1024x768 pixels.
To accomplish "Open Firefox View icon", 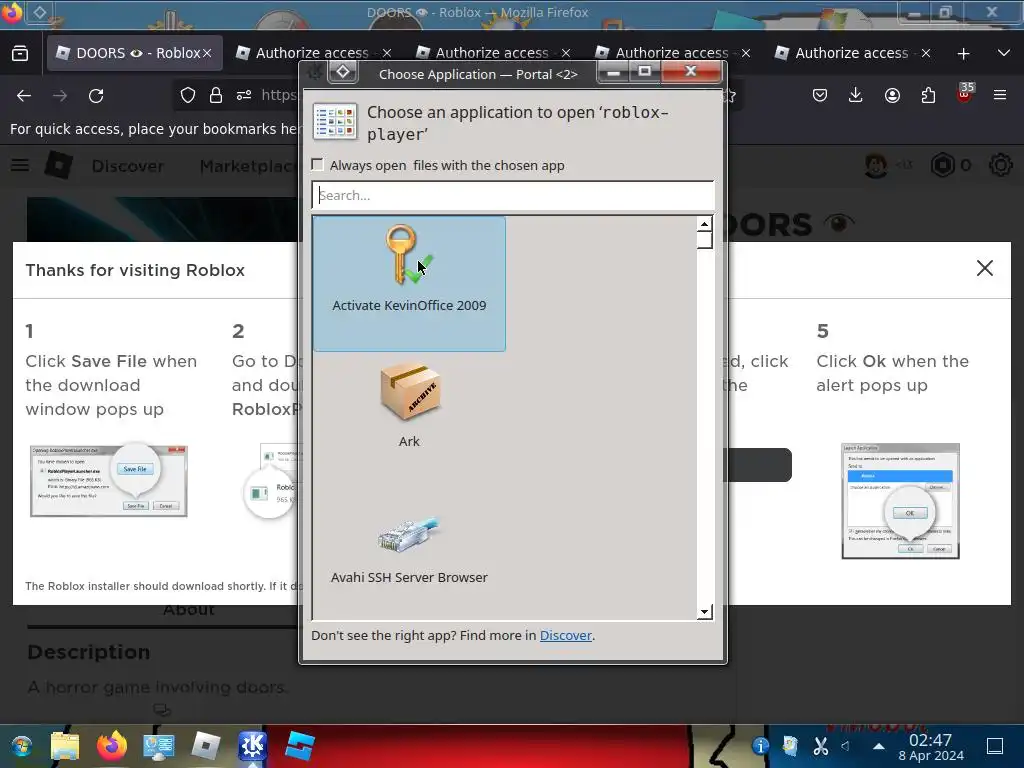I will (20, 53).
